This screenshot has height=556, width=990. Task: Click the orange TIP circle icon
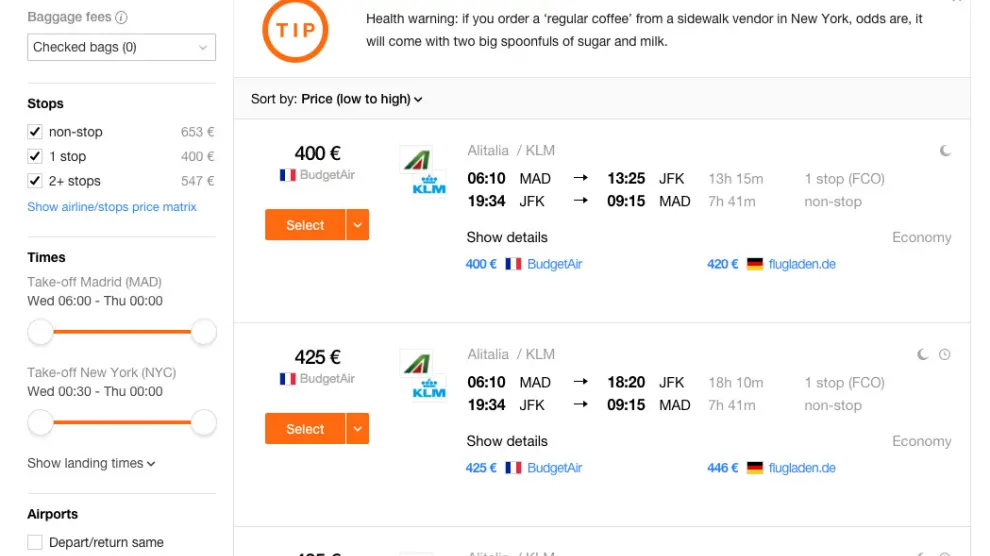point(295,28)
